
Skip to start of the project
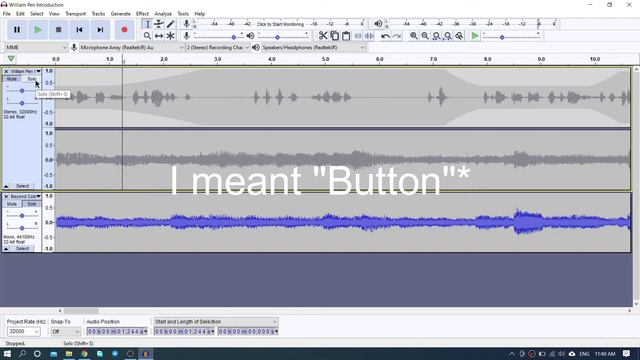79,30
